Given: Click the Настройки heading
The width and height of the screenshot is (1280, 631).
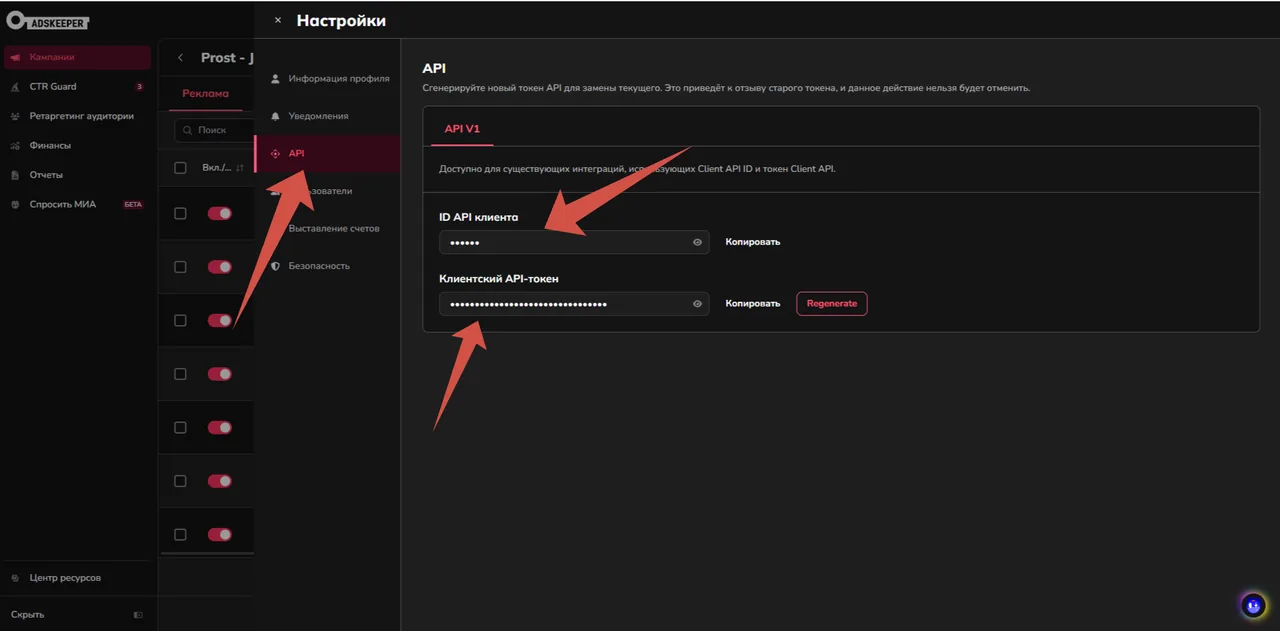Looking at the screenshot, I should [341, 20].
